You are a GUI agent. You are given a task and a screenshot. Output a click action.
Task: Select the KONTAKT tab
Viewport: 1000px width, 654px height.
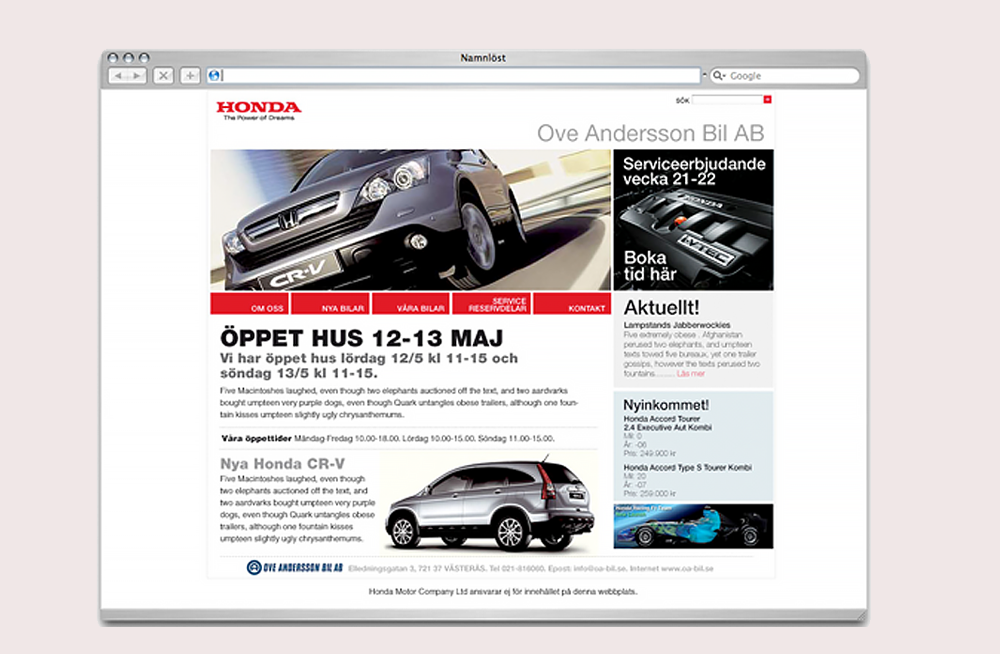coord(587,306)
